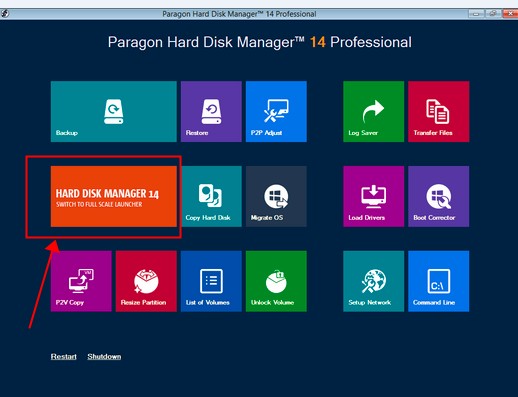Launch the Migrate OS tool

[276, 196]
